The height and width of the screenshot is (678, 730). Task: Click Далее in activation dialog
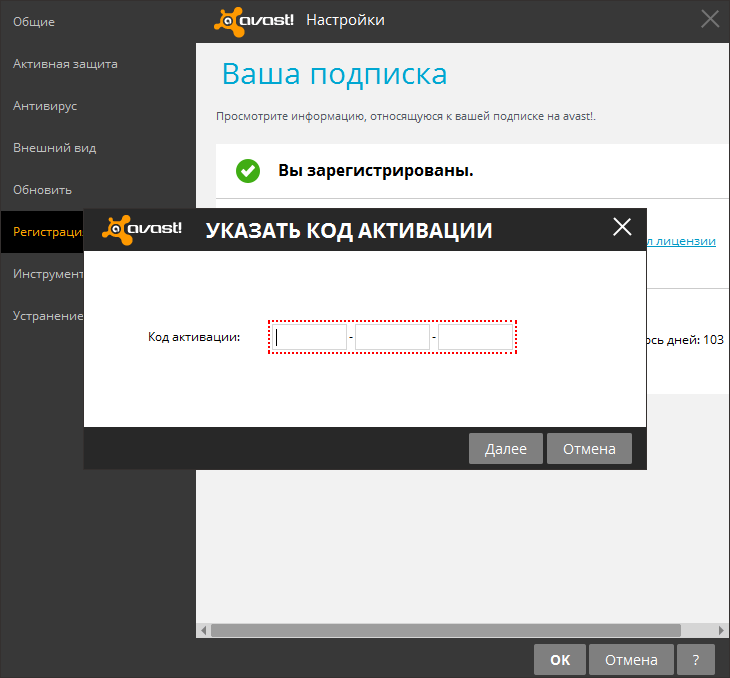(506, 448)
